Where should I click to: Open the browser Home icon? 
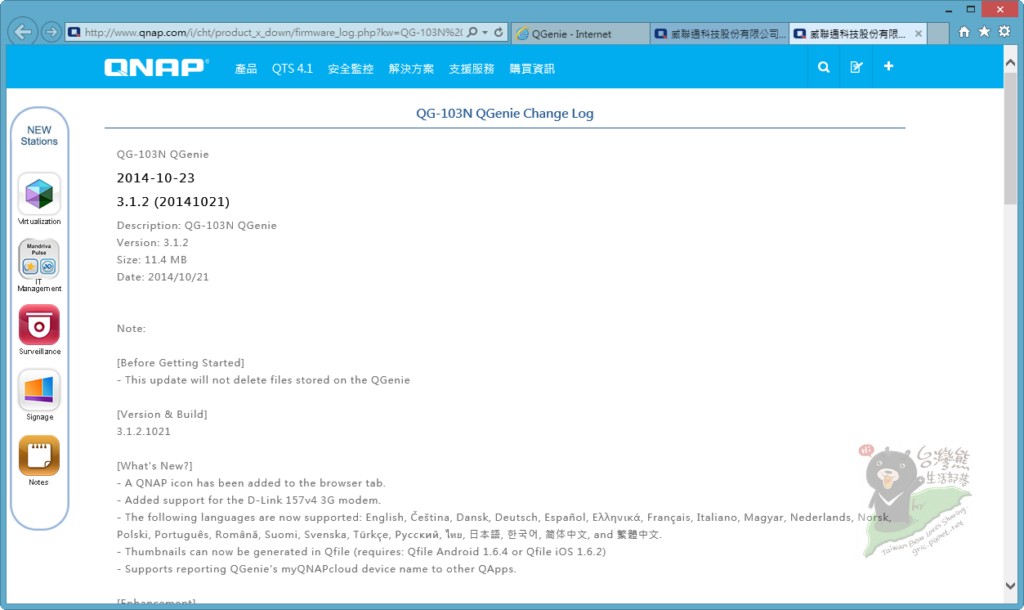click(x=964, y=31)
